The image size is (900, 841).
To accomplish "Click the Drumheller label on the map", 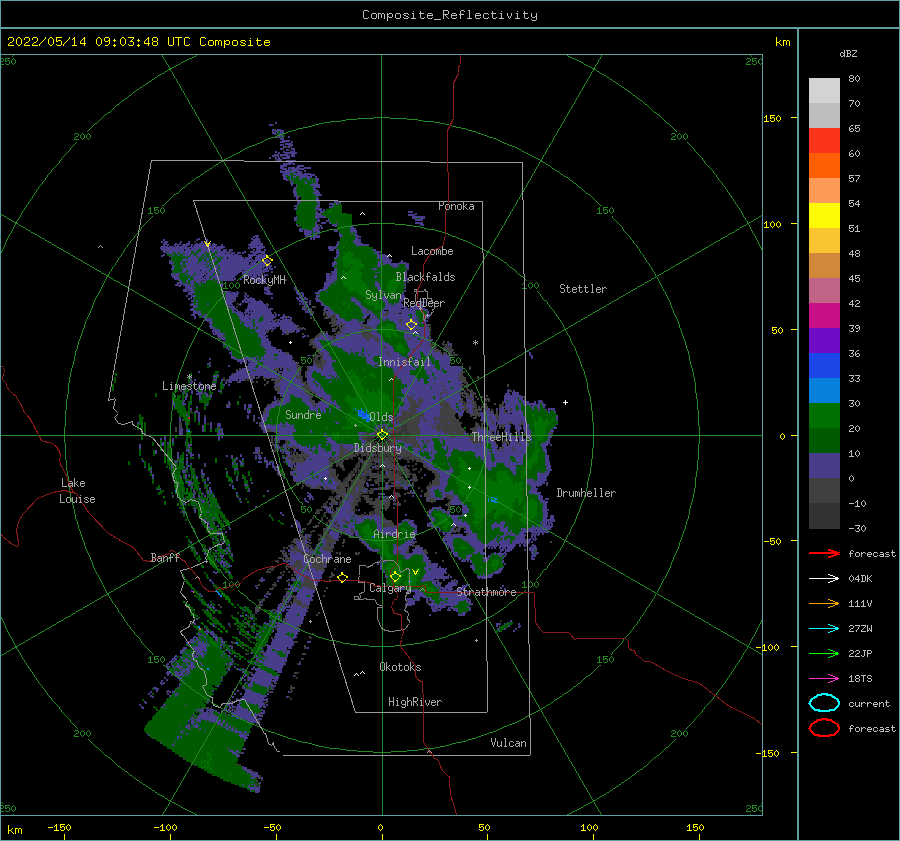I will pos(586,493).
